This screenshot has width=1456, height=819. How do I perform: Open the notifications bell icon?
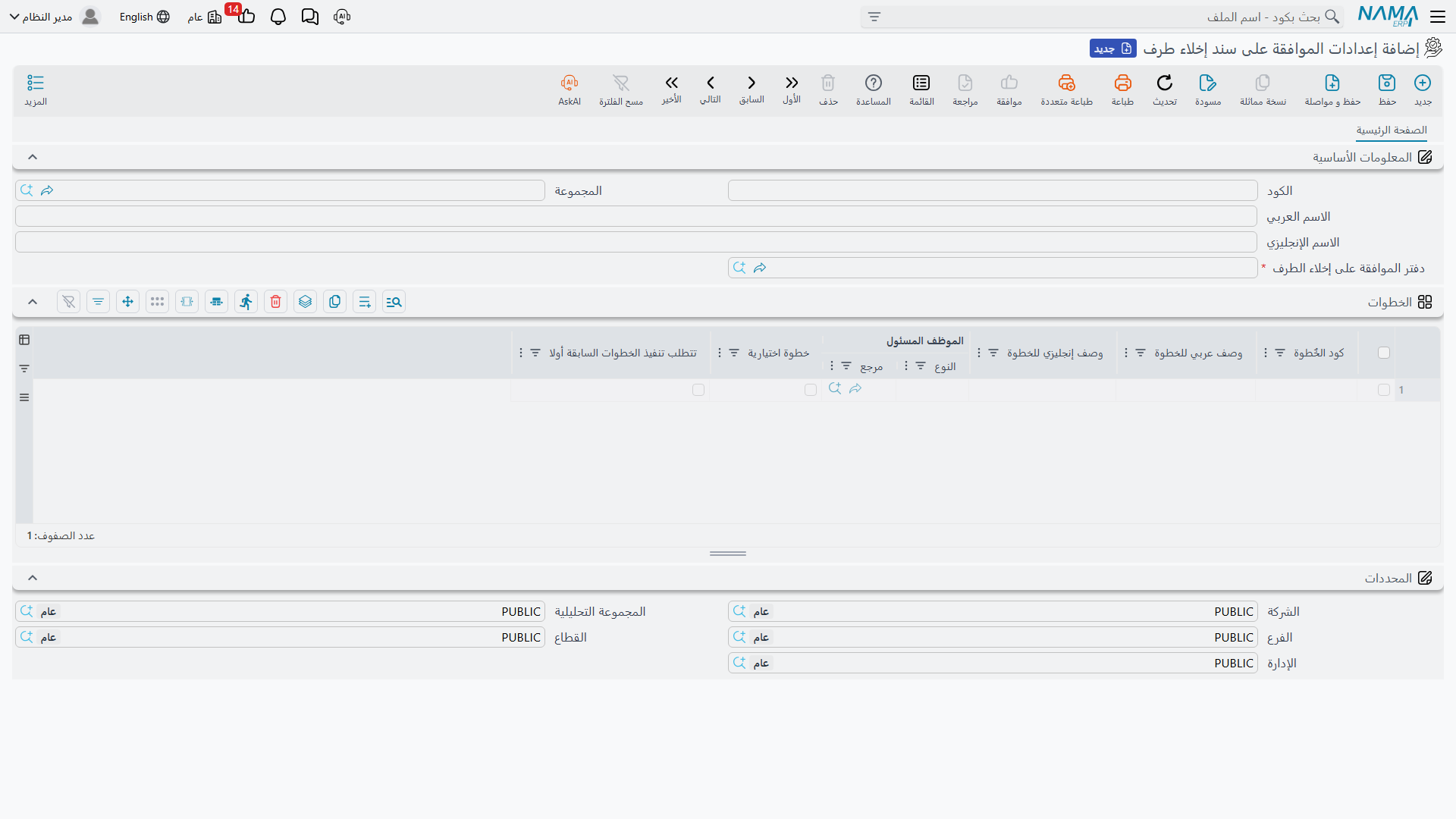coord(278,17)
